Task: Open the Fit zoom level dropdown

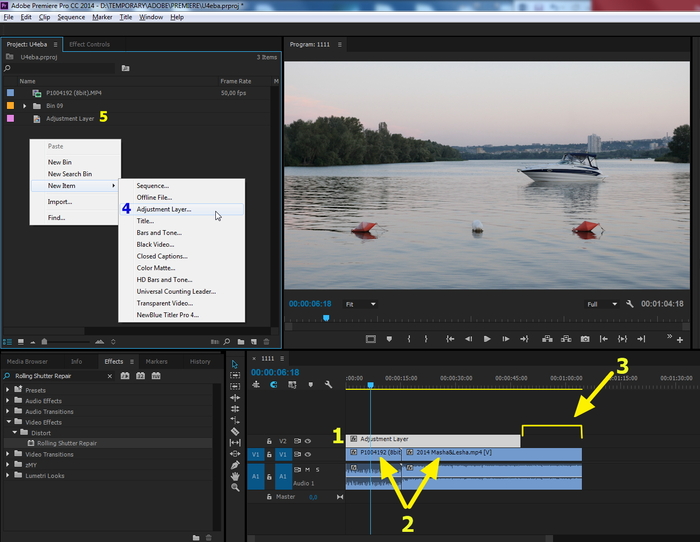Action: [x=360, y=304]
